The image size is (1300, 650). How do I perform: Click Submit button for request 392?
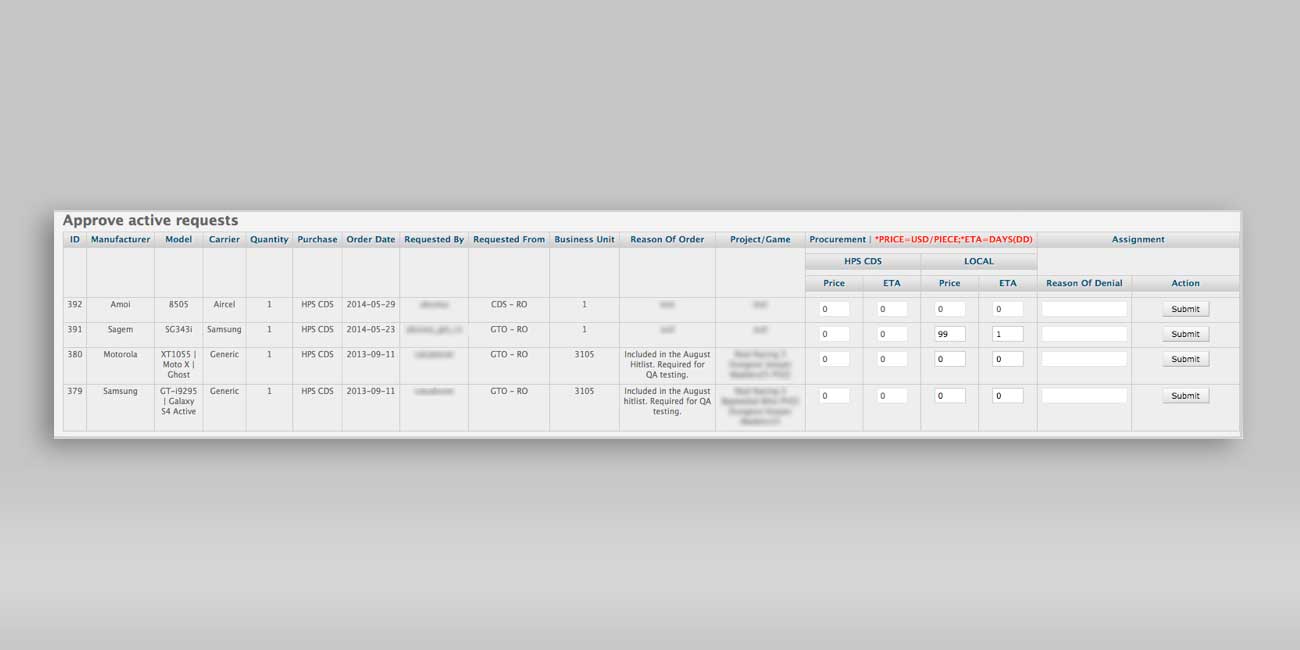point(1185,309)
